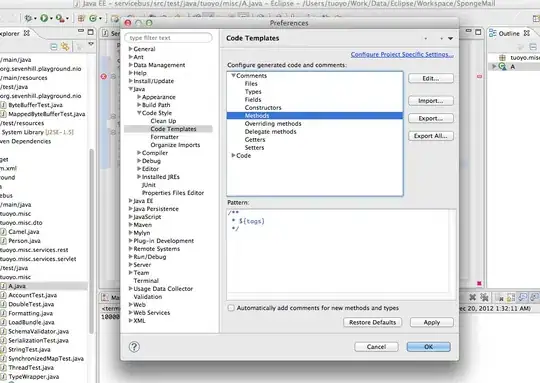The image size is (540, 383).
Task: Click the Cancel button in Preferences
Action: (376, 347)
